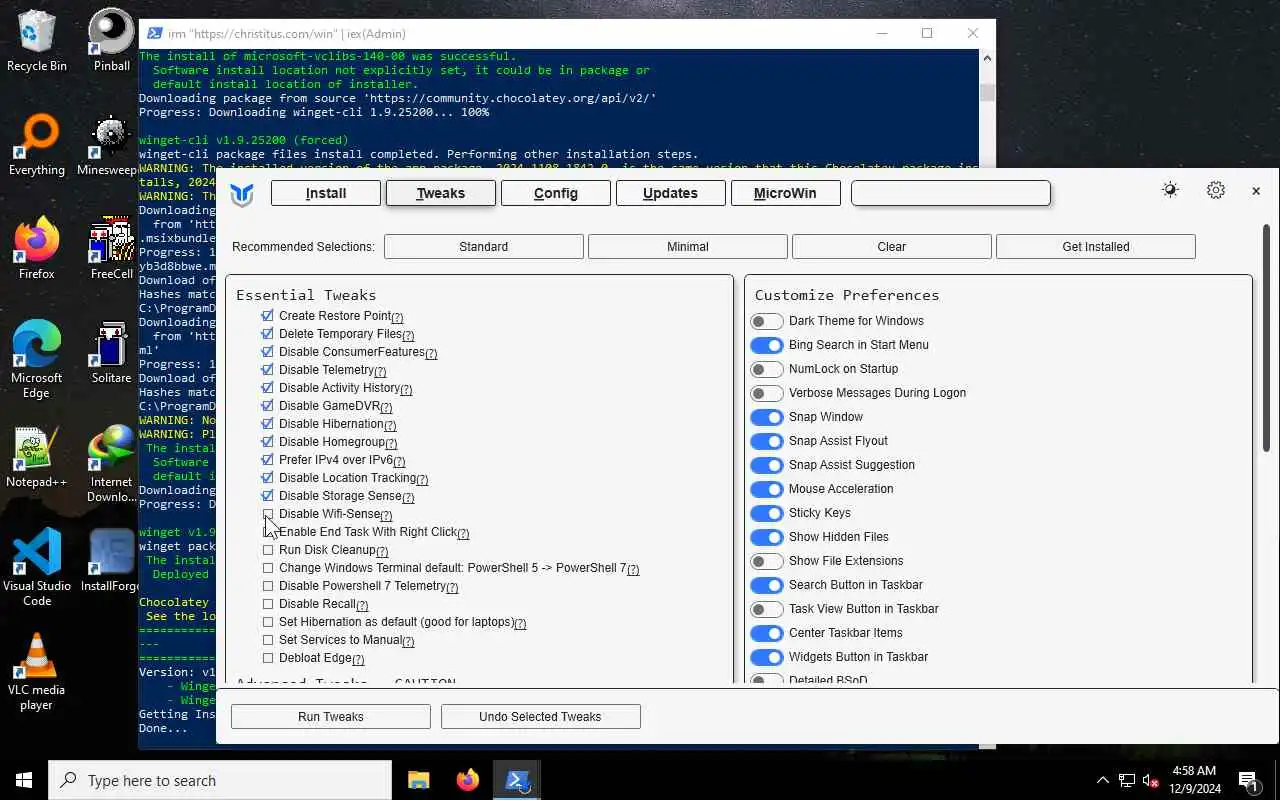Open Internet Download Manager desktop icon
Viewport: 1280px width, 800px height.
111,464
